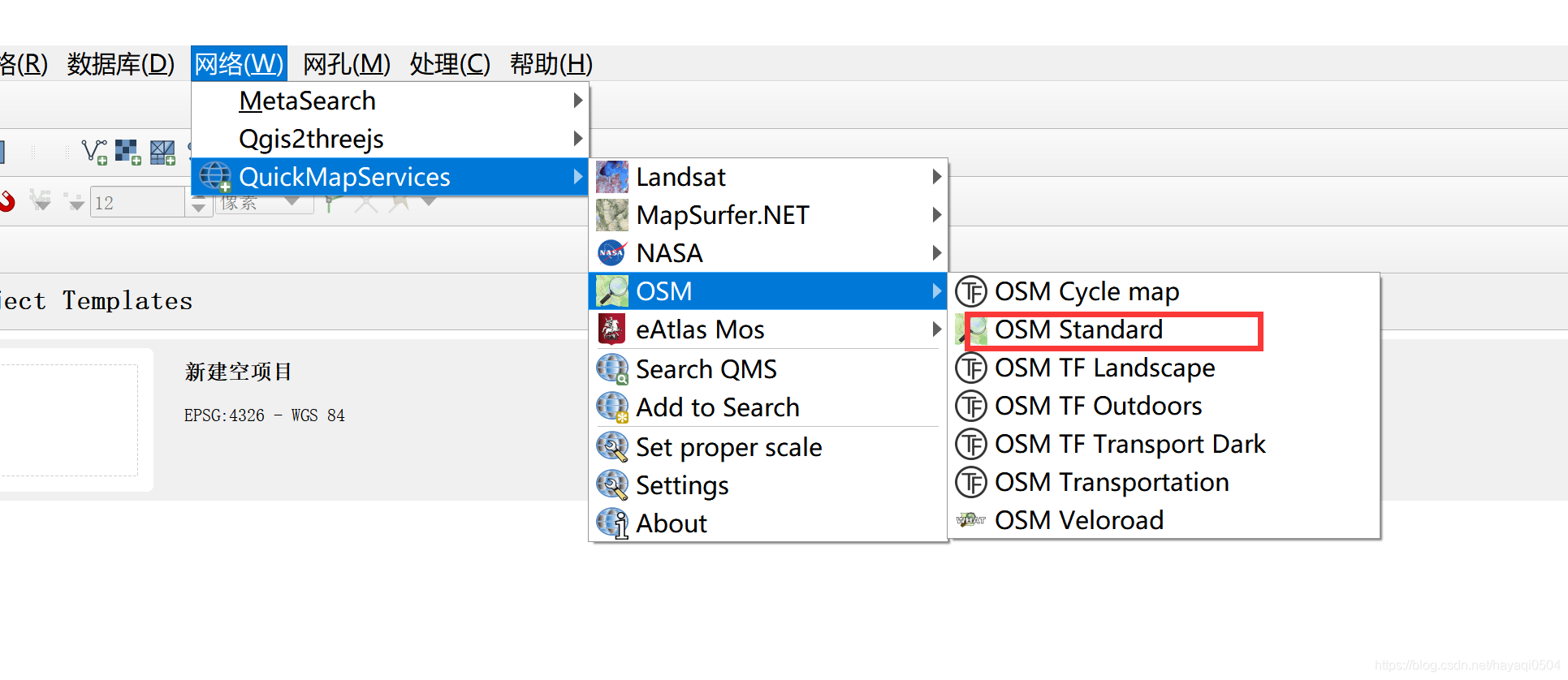The image size is (1568, 680).
Task: Click the OSM TF Landscape icon
Action: (x=971, y=368)
